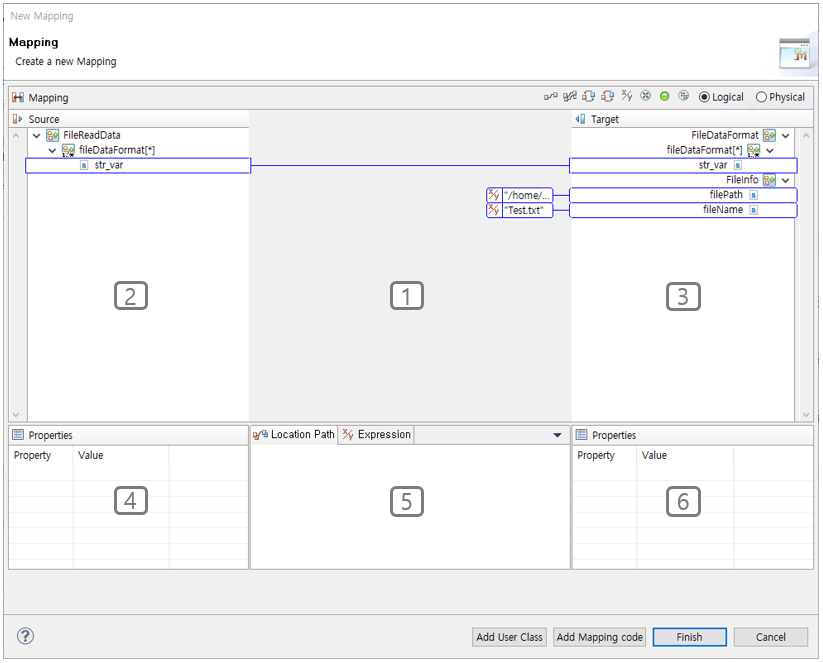Switch to the Location Path tab
Viewport: 823px width, 663px height.
pos(294,434)
